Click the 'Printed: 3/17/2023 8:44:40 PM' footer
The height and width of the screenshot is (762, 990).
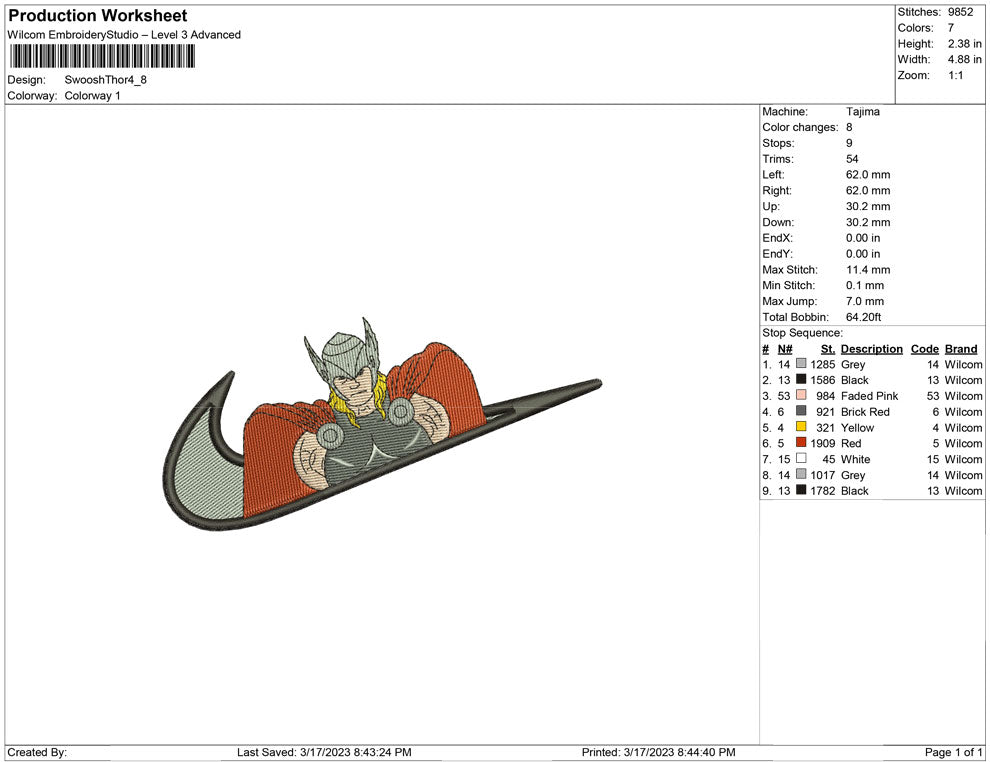coord(659,752)
